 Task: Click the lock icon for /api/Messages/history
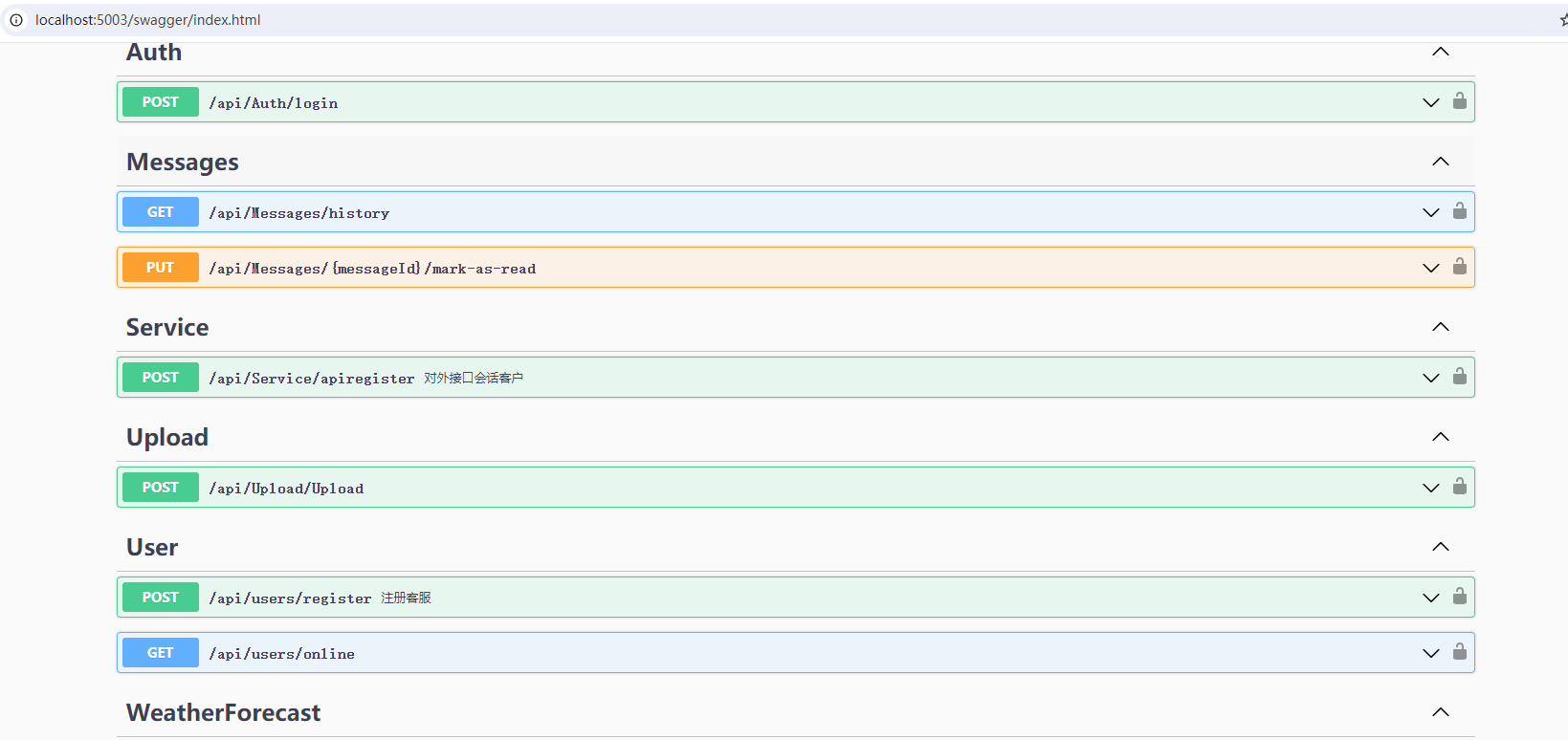[x=1459, y=210]
